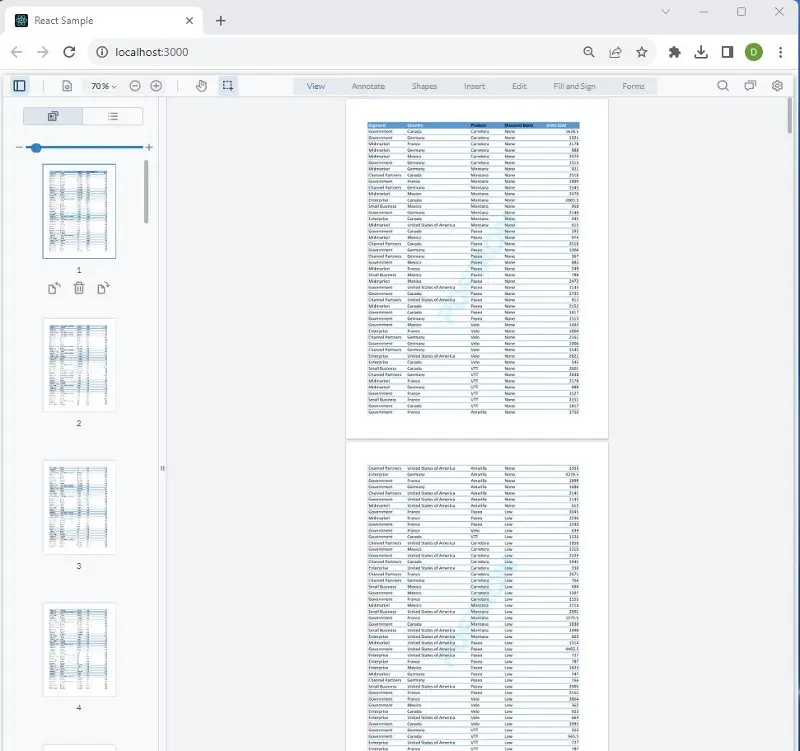Screen dimensions: 800x751
Task: Bookmark this tab with star
Action: (642, 52)
